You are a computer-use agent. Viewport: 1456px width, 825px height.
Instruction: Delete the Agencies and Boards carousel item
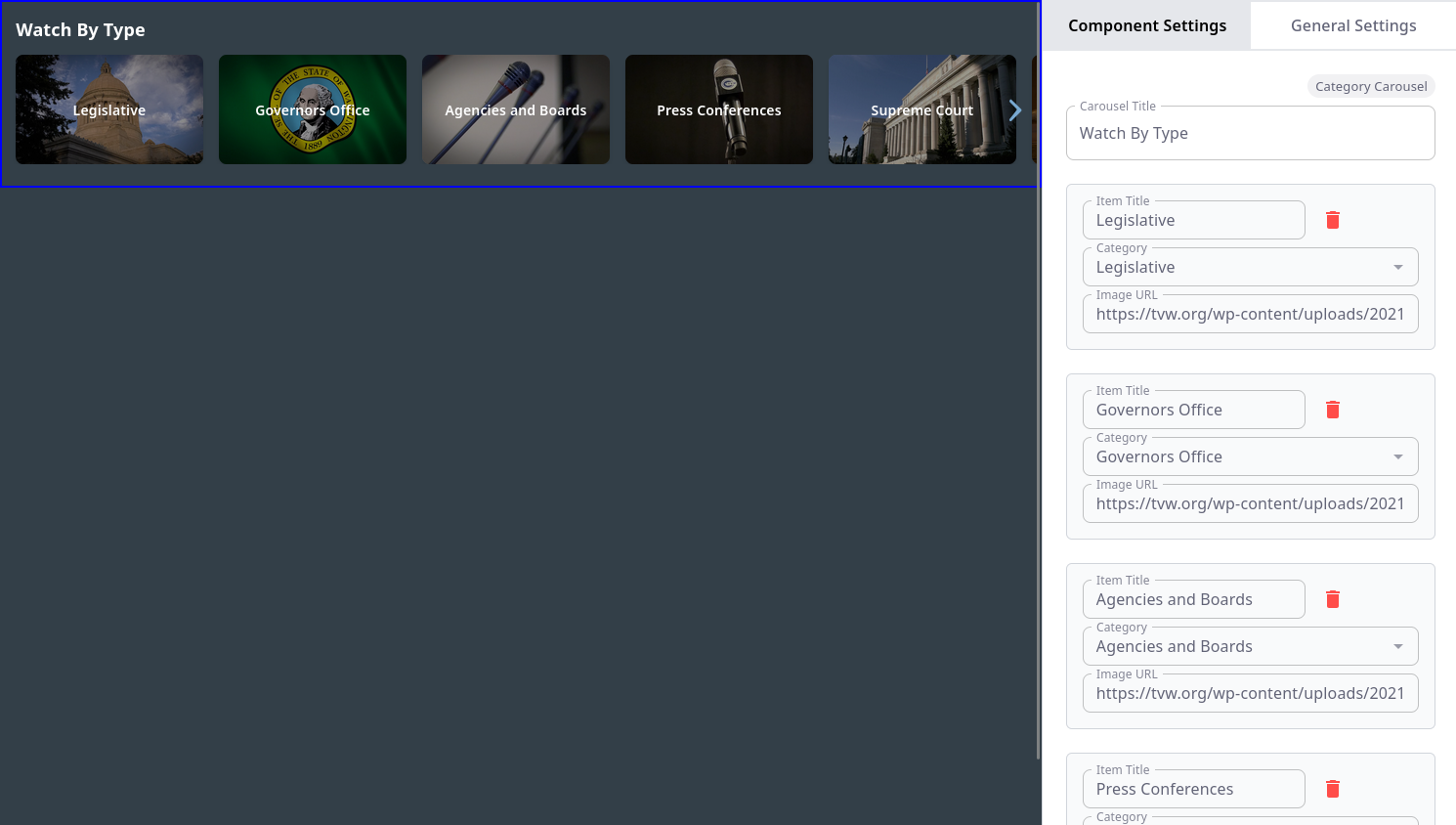1332,599
